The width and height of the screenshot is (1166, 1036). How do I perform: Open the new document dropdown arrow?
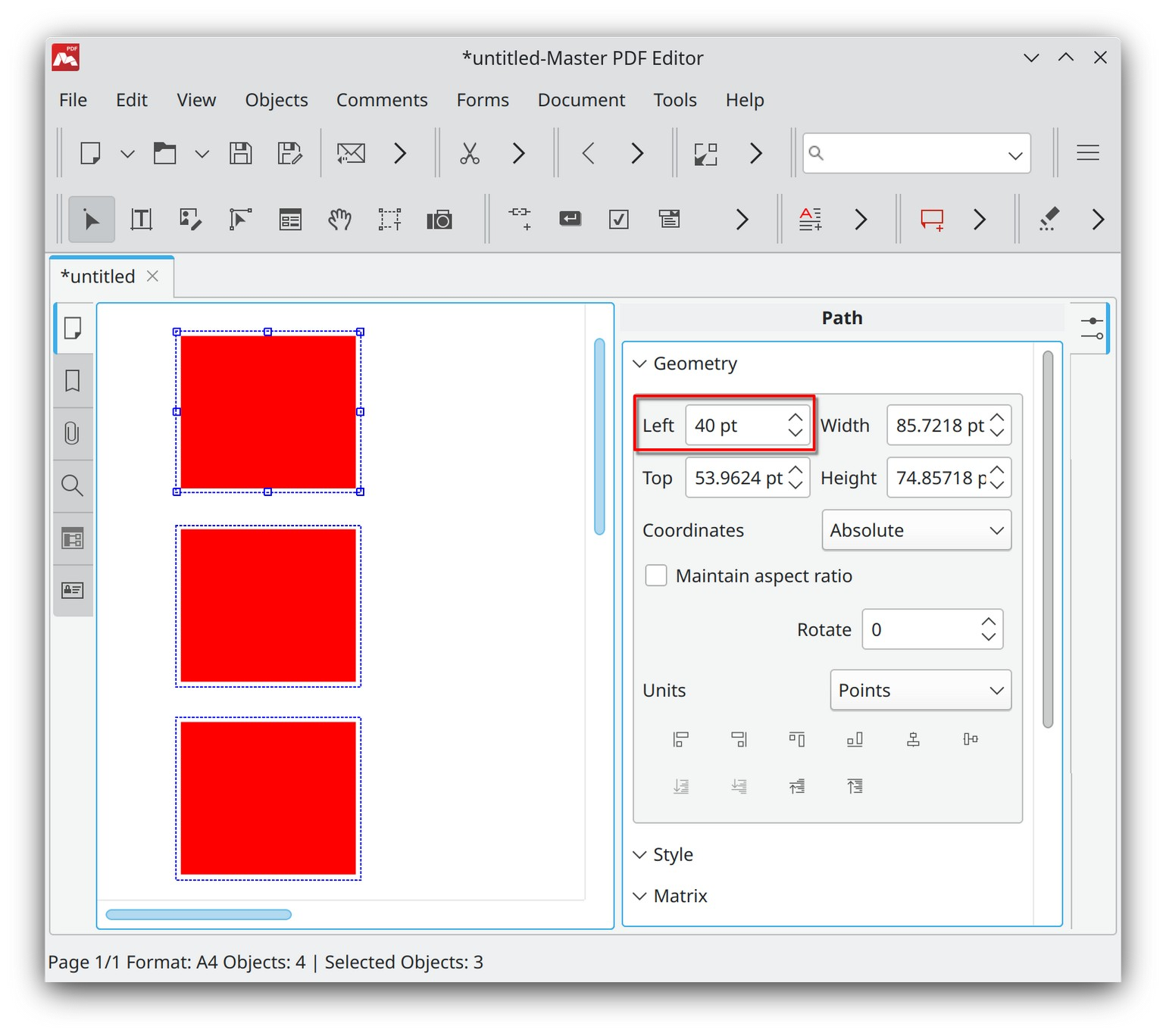[127, 154]
